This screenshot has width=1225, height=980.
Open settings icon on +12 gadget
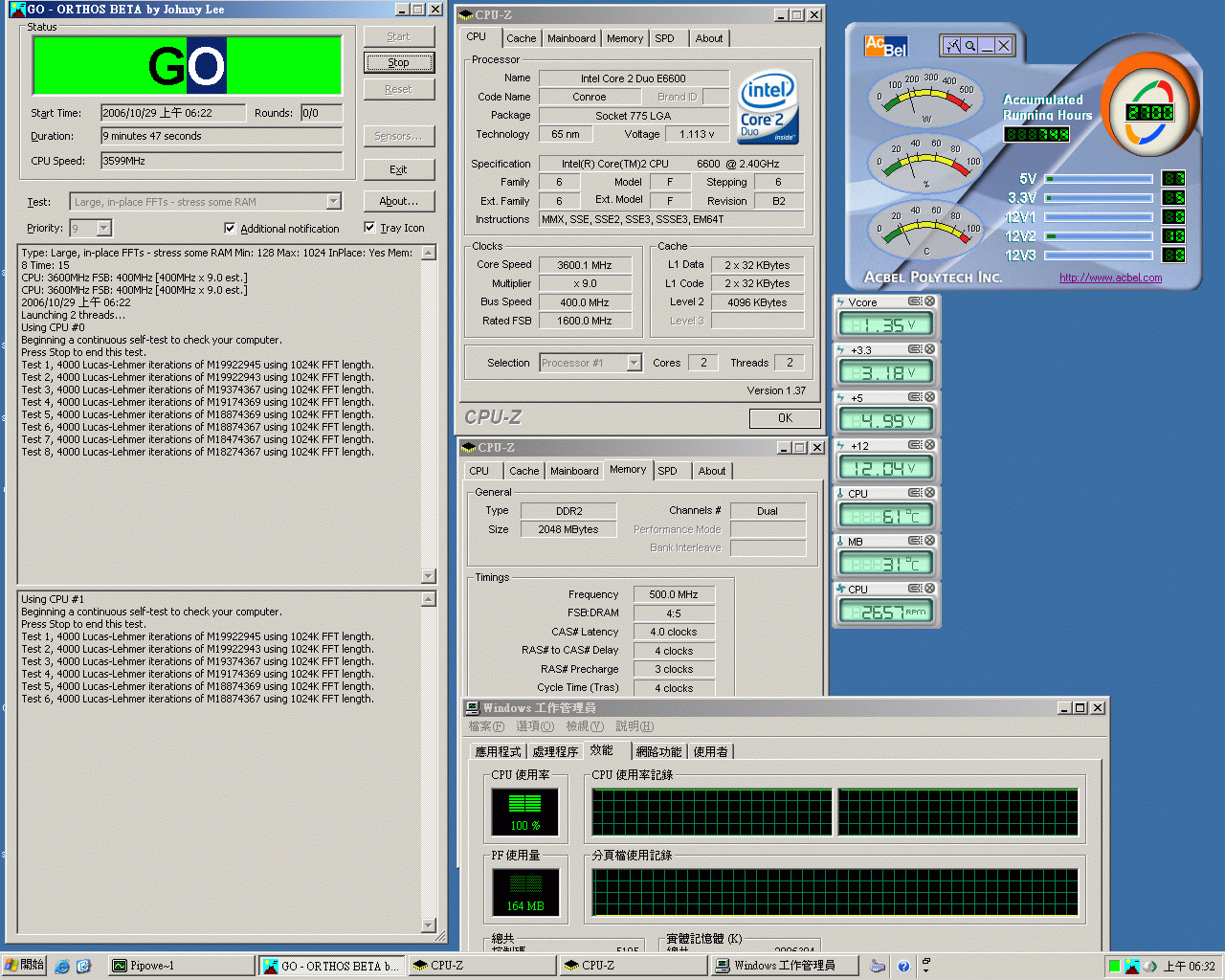pyautogui.click(x=915, y=445)
